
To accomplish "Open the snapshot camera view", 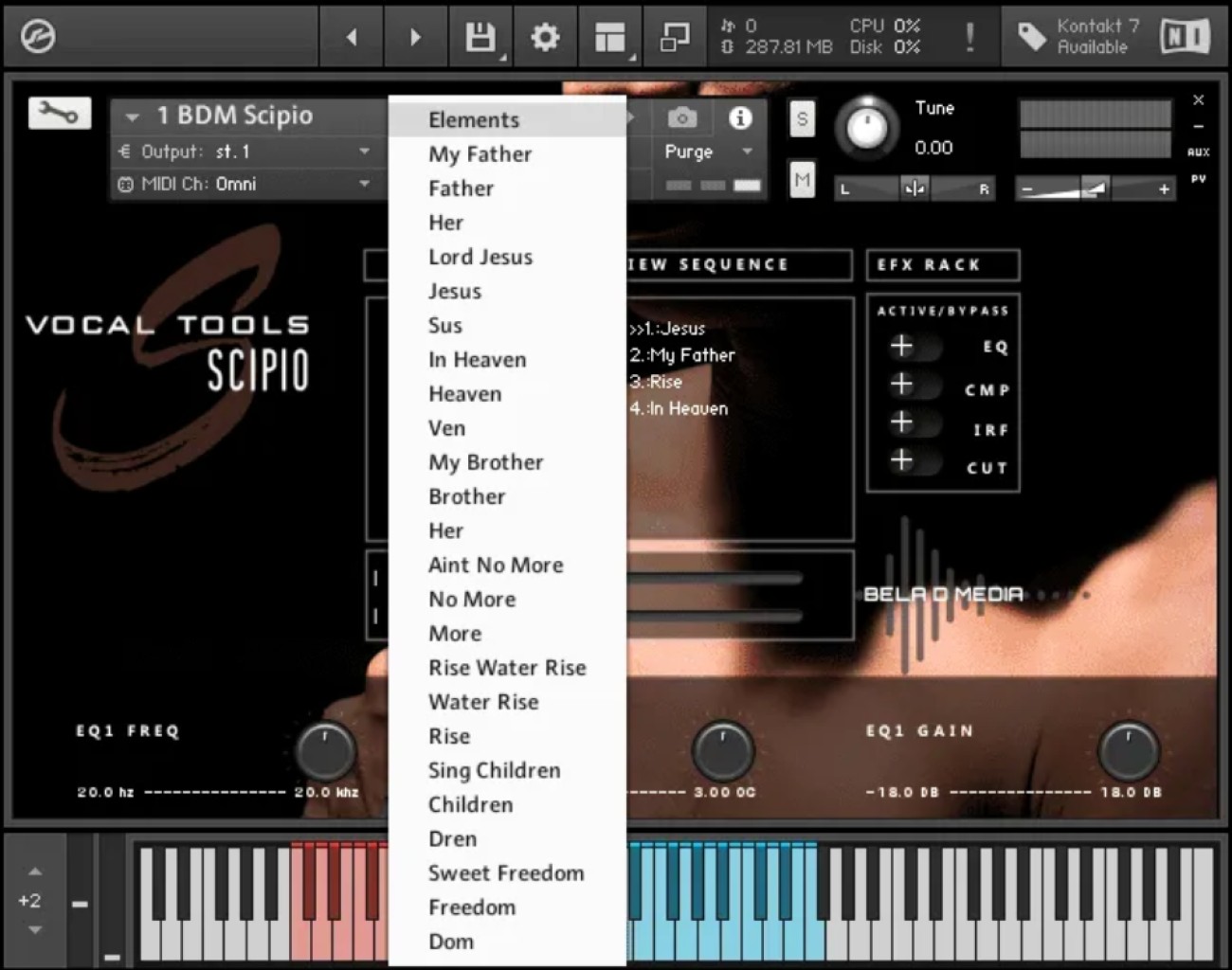I will pyautogui.click(x=682, y=117).
